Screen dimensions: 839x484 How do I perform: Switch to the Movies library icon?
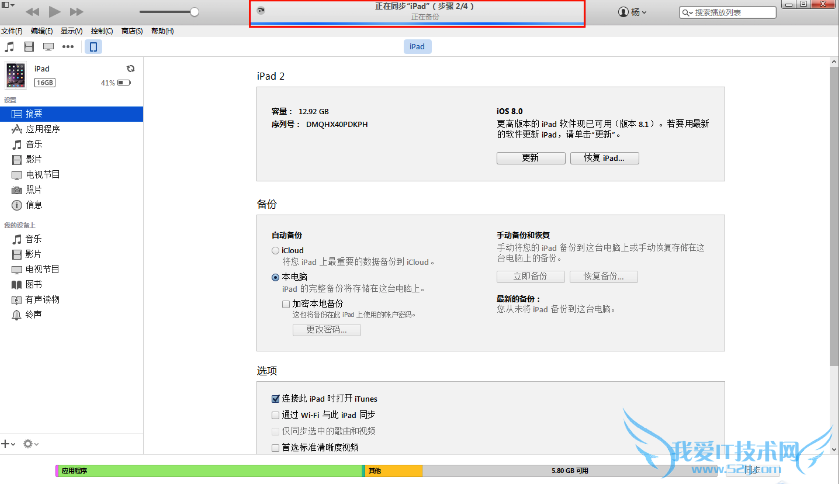[x=29, y=47]
